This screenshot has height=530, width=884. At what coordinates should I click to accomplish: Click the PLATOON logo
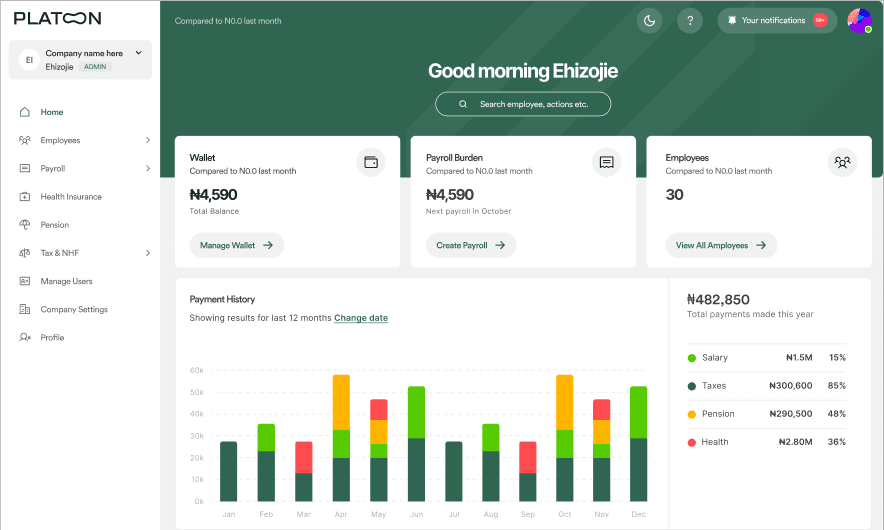(x=58, y=18)
